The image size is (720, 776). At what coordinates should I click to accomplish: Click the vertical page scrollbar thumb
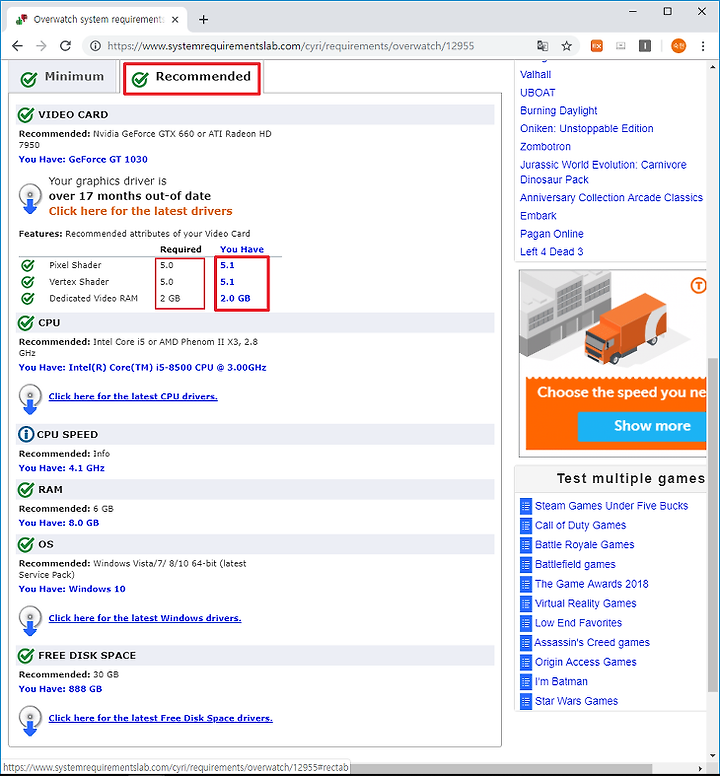713,525
